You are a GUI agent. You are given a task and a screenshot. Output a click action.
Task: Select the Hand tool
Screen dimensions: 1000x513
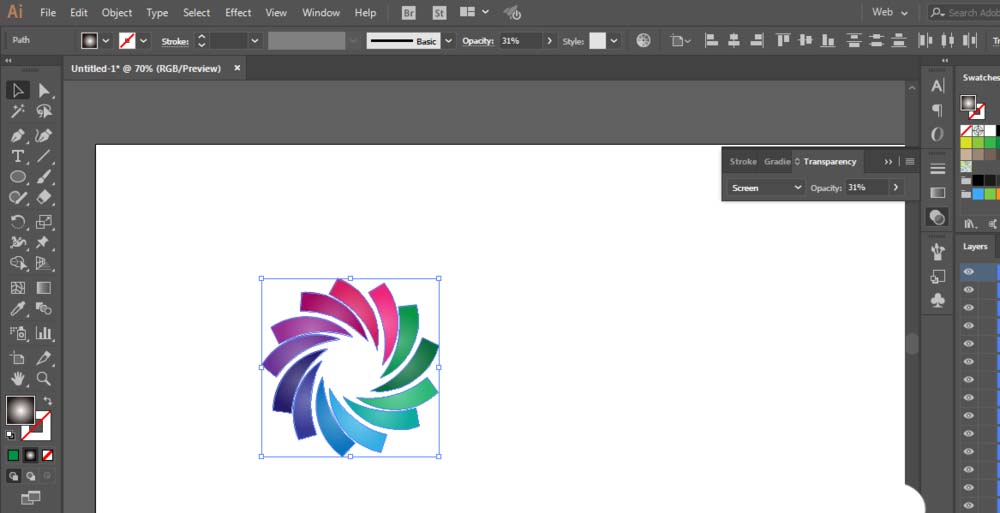pyautogui.click(x=18, y=378)
